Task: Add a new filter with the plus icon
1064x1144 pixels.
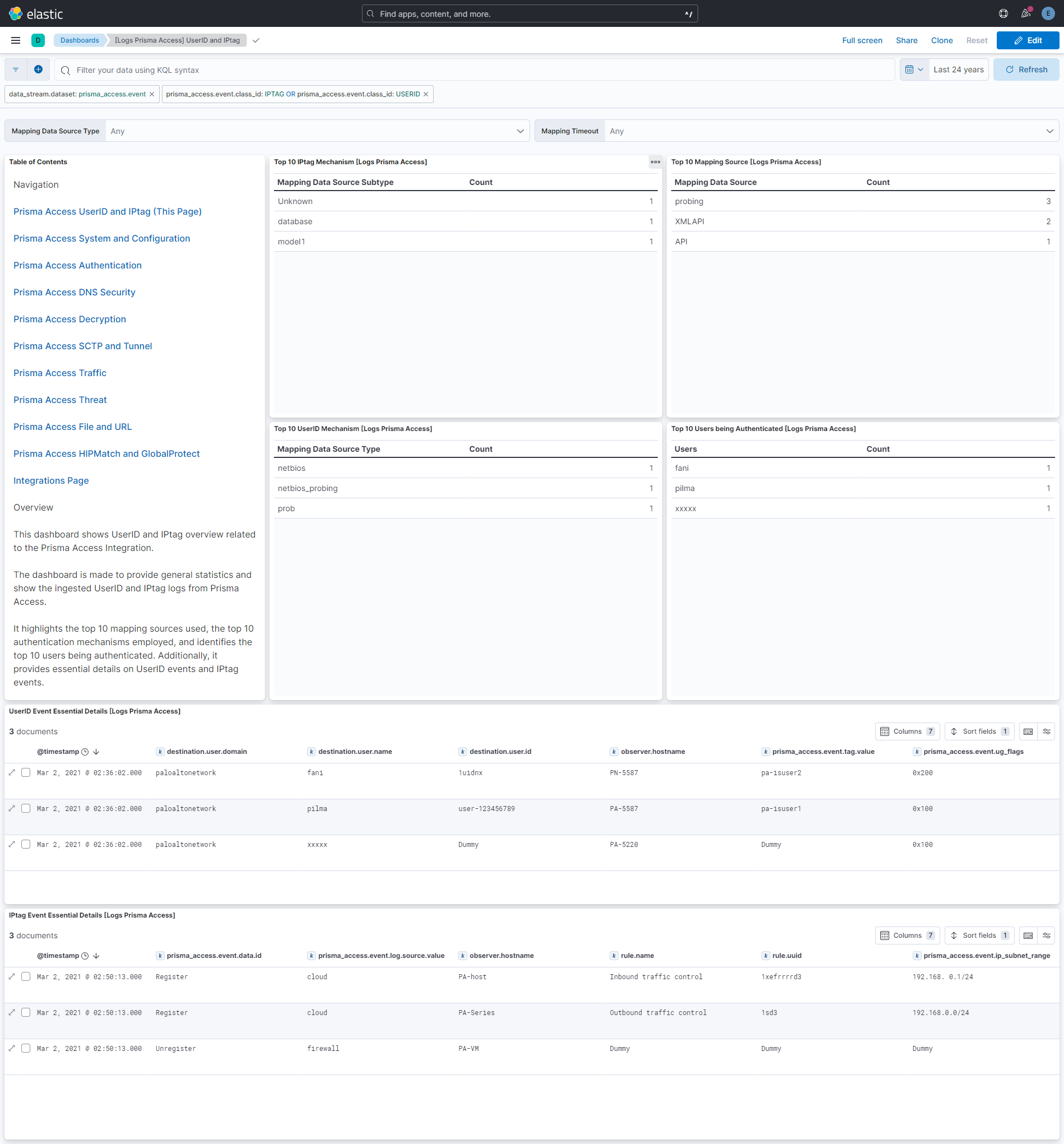Action: pyautogui.click(x=38, y=70)
